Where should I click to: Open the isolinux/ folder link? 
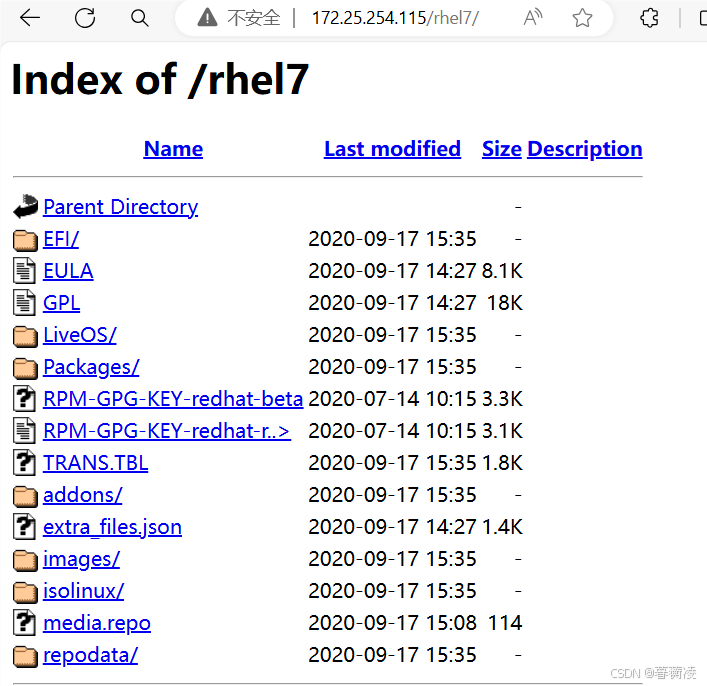point(83,591)
